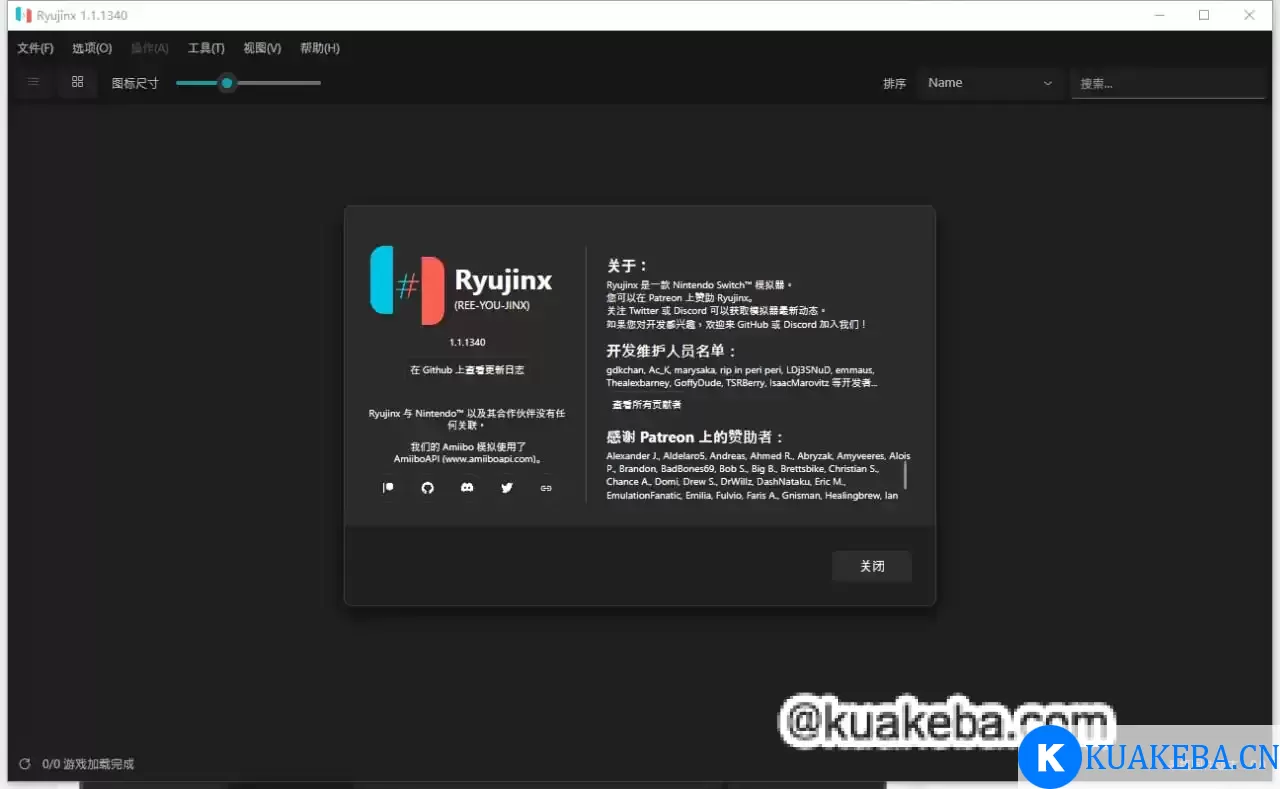Click the Ryujinx logo in About dialog
Viewport: 1280px width, 789px height.
pos(407,285)
